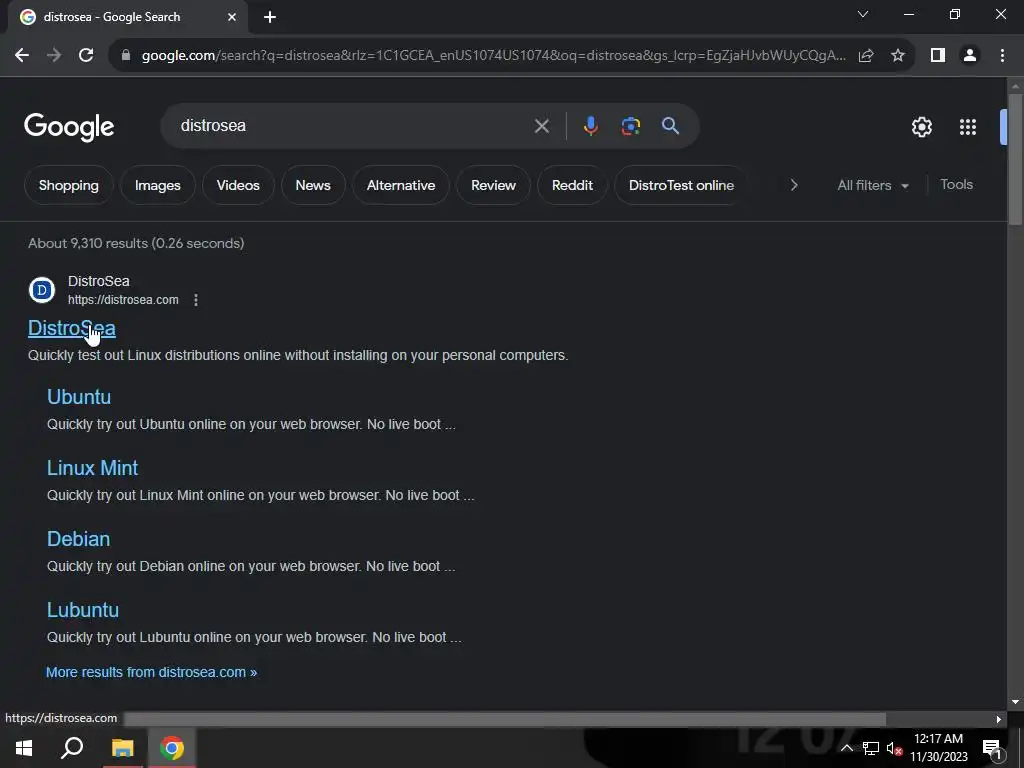Open More results from distrosea.com

coord(152,672)
